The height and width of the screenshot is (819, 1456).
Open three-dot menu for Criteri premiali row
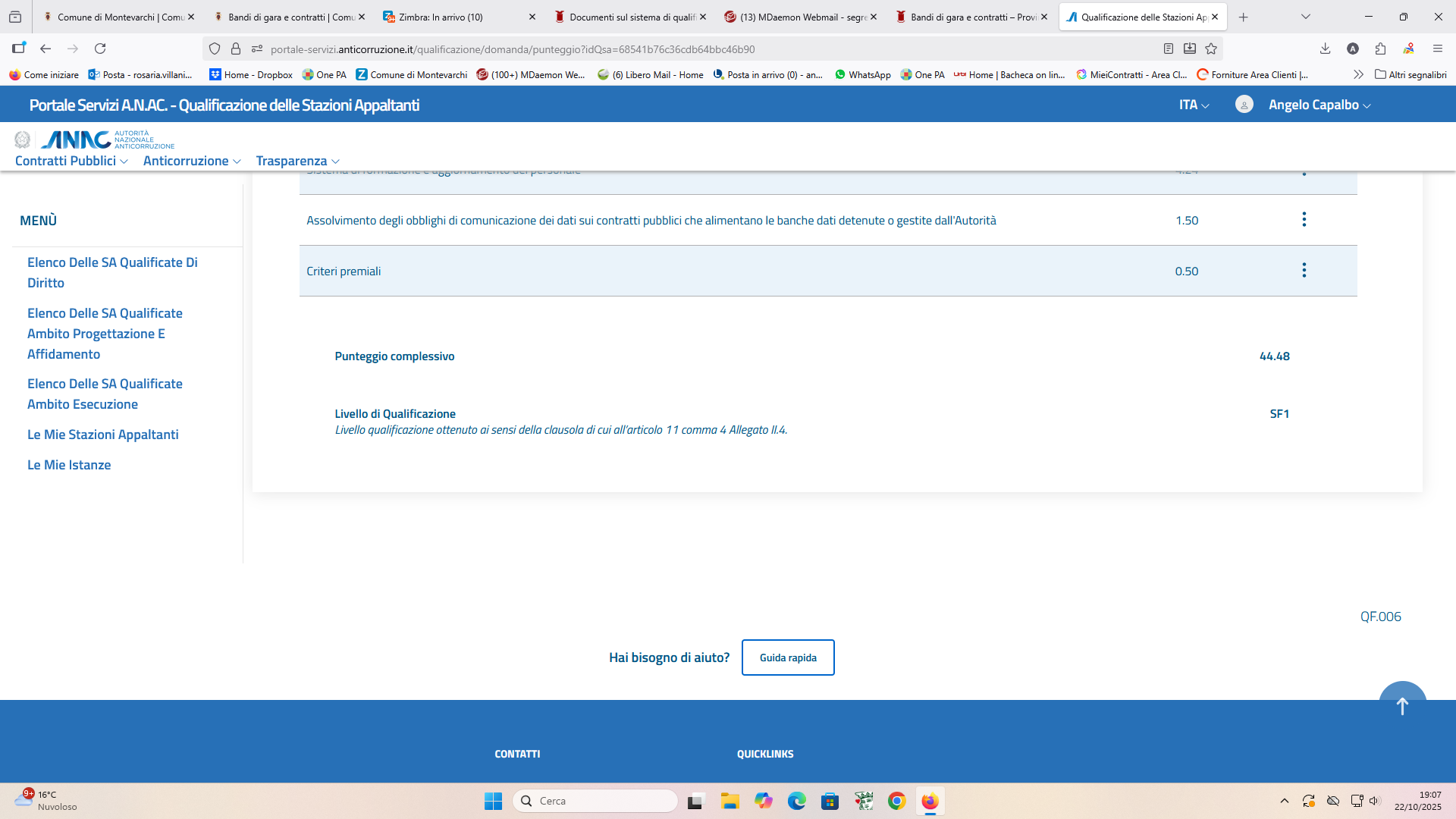tap(1304, 271)
